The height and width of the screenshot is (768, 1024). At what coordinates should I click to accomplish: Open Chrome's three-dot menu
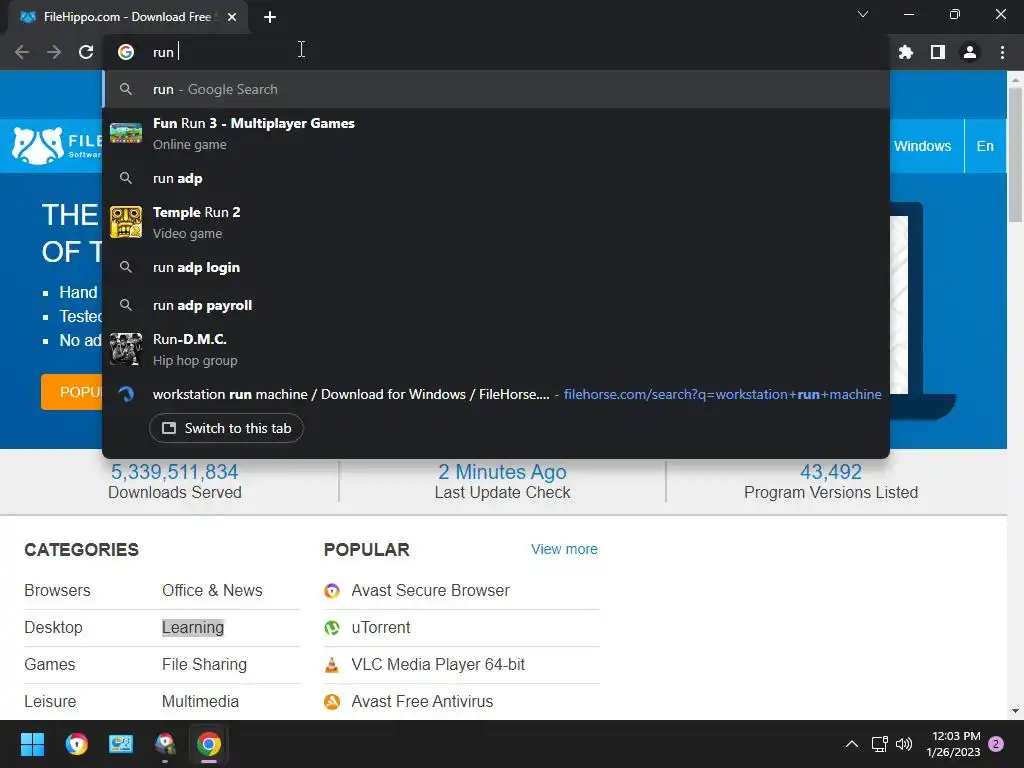tap(1002, 52)
